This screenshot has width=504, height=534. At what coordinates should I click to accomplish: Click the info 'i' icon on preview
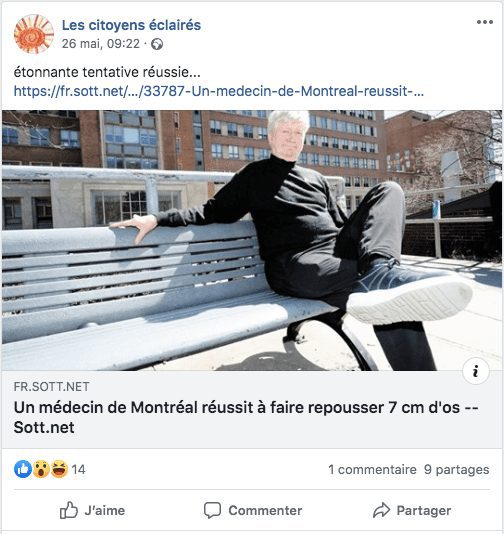tap(476, 371)
